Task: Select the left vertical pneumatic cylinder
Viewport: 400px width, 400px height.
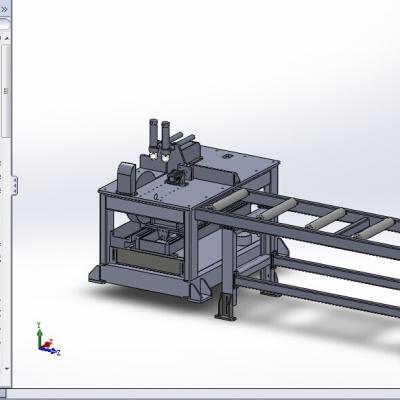Action: point(154,138)
